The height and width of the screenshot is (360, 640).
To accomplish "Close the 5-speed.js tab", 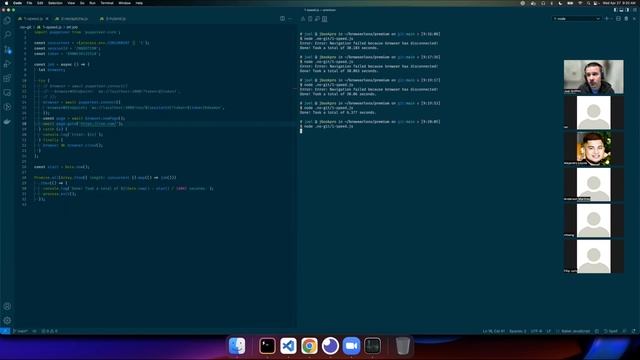I will 47,19.
